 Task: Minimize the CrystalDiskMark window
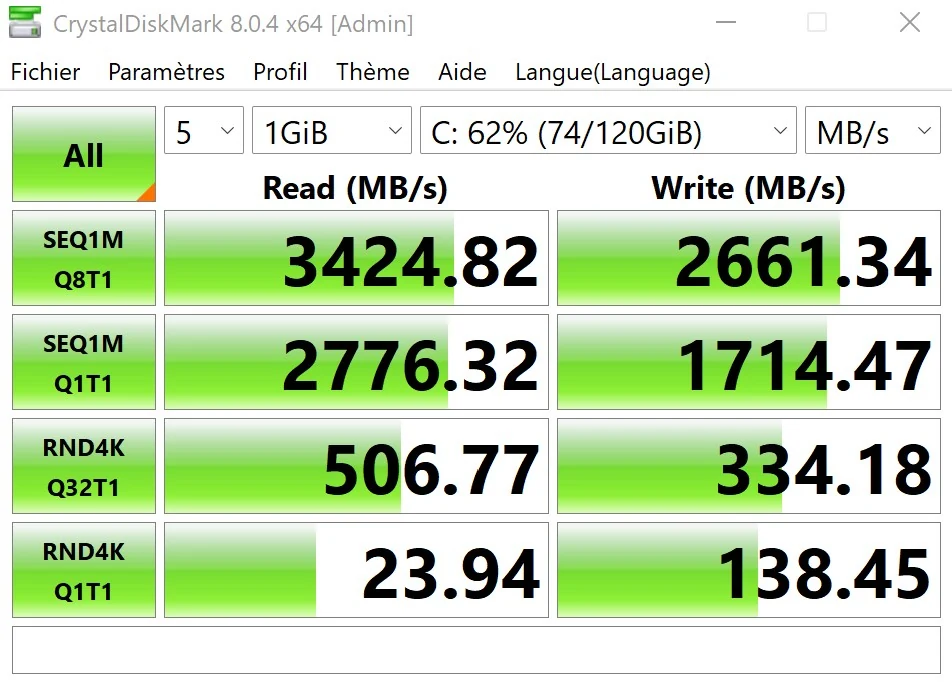click(x=726, y=23)
